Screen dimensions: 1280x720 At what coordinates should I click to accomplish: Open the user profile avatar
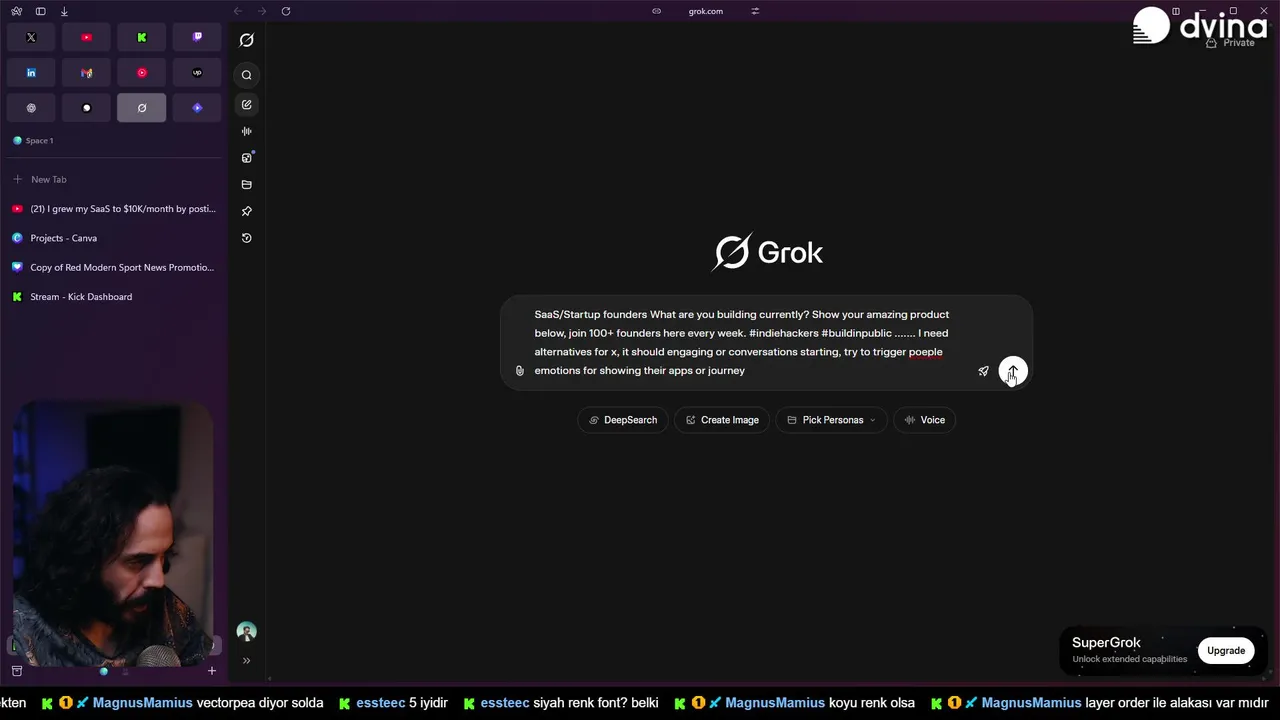click(x=247, y=631)
